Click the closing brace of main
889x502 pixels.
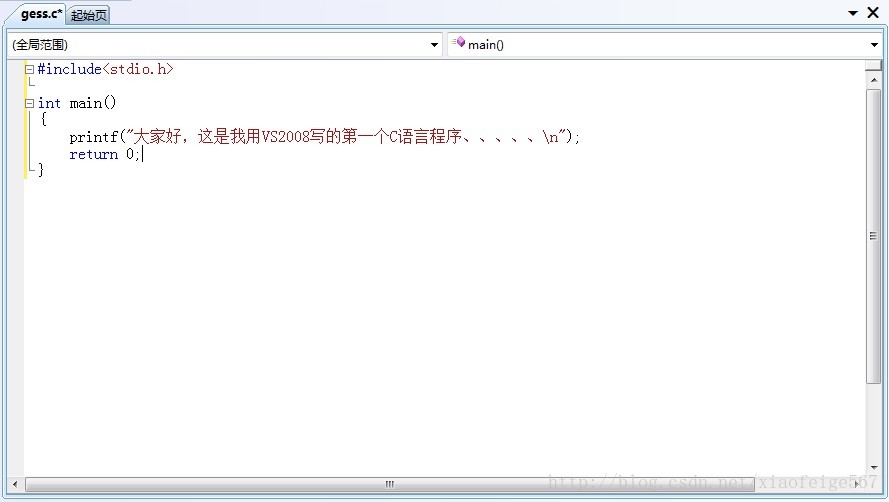click(x=41, y=170)
